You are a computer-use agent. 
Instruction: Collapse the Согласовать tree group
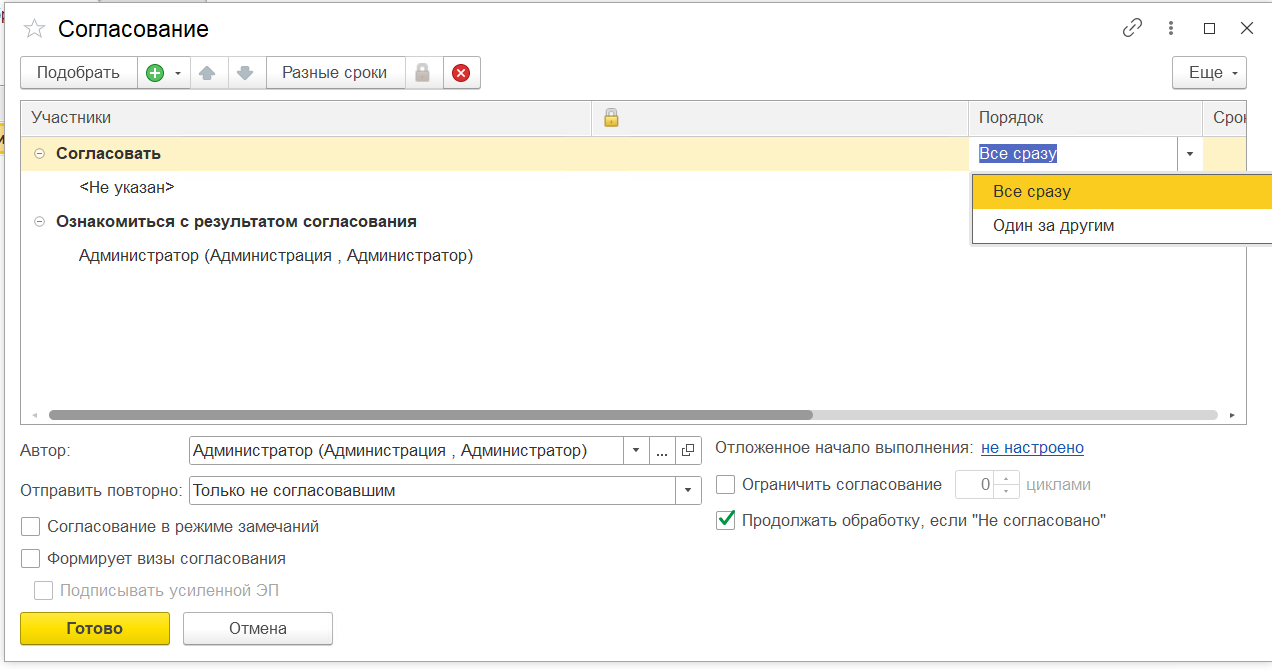(x=39, y=154)
